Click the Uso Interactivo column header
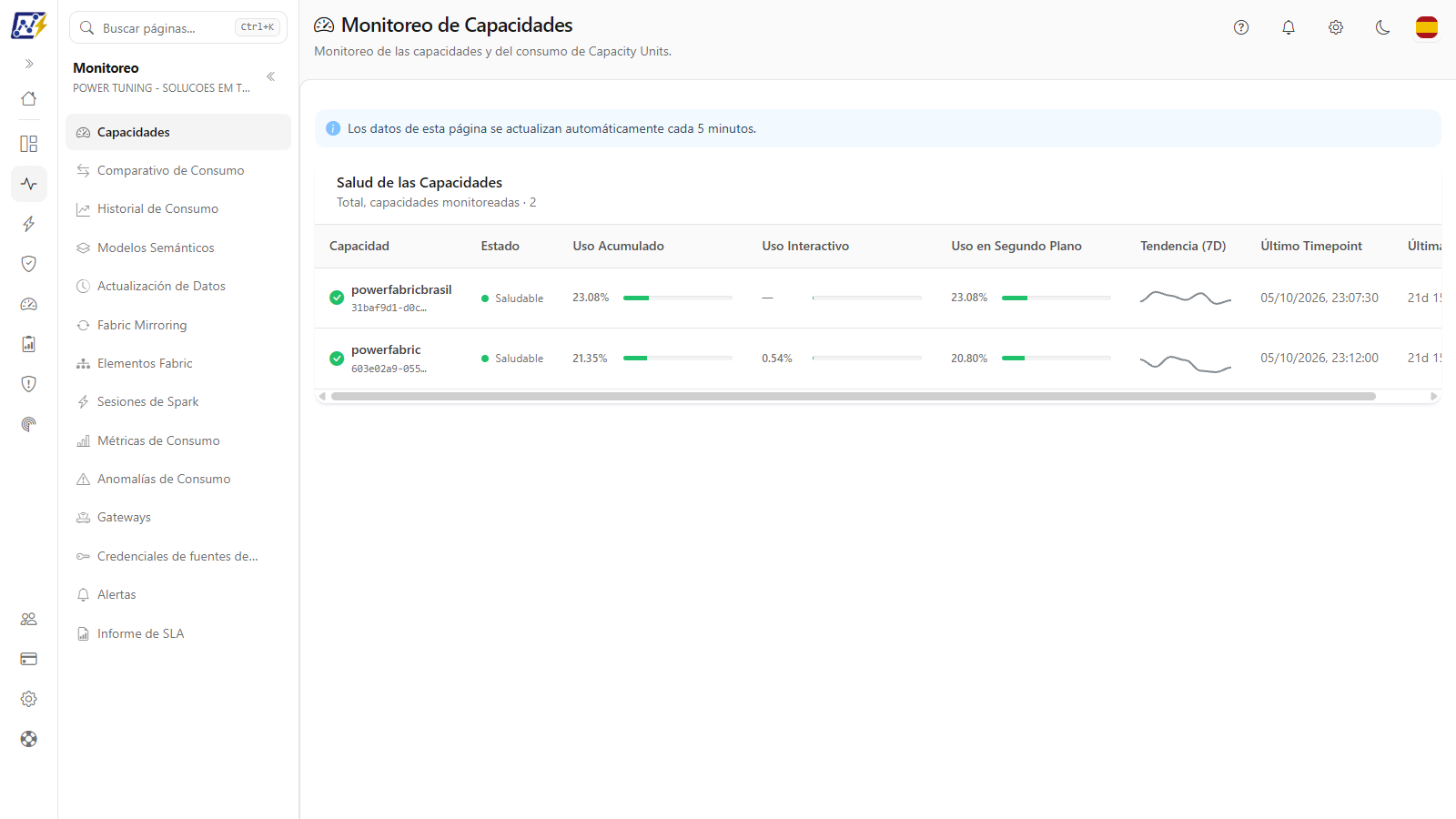Screen dimensions: 1456x819 coord(805,246)
